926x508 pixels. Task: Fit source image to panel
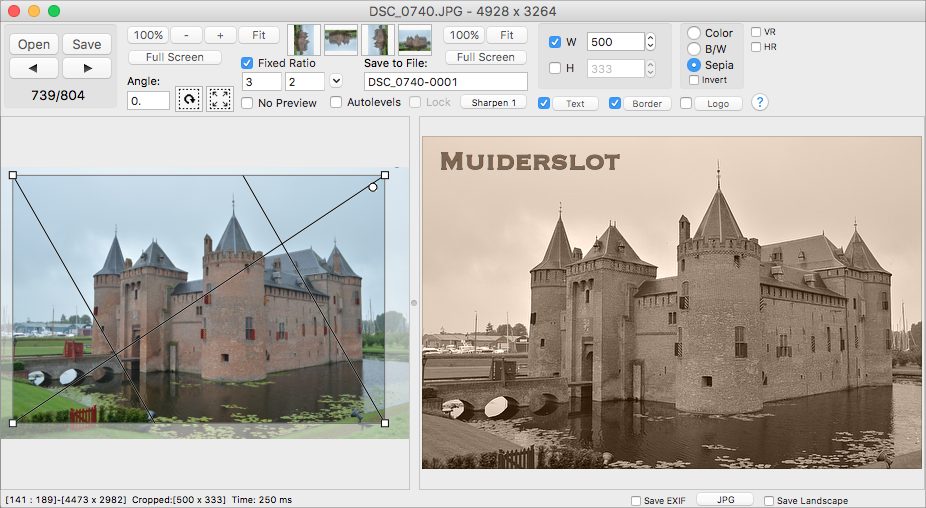[259, 35]
